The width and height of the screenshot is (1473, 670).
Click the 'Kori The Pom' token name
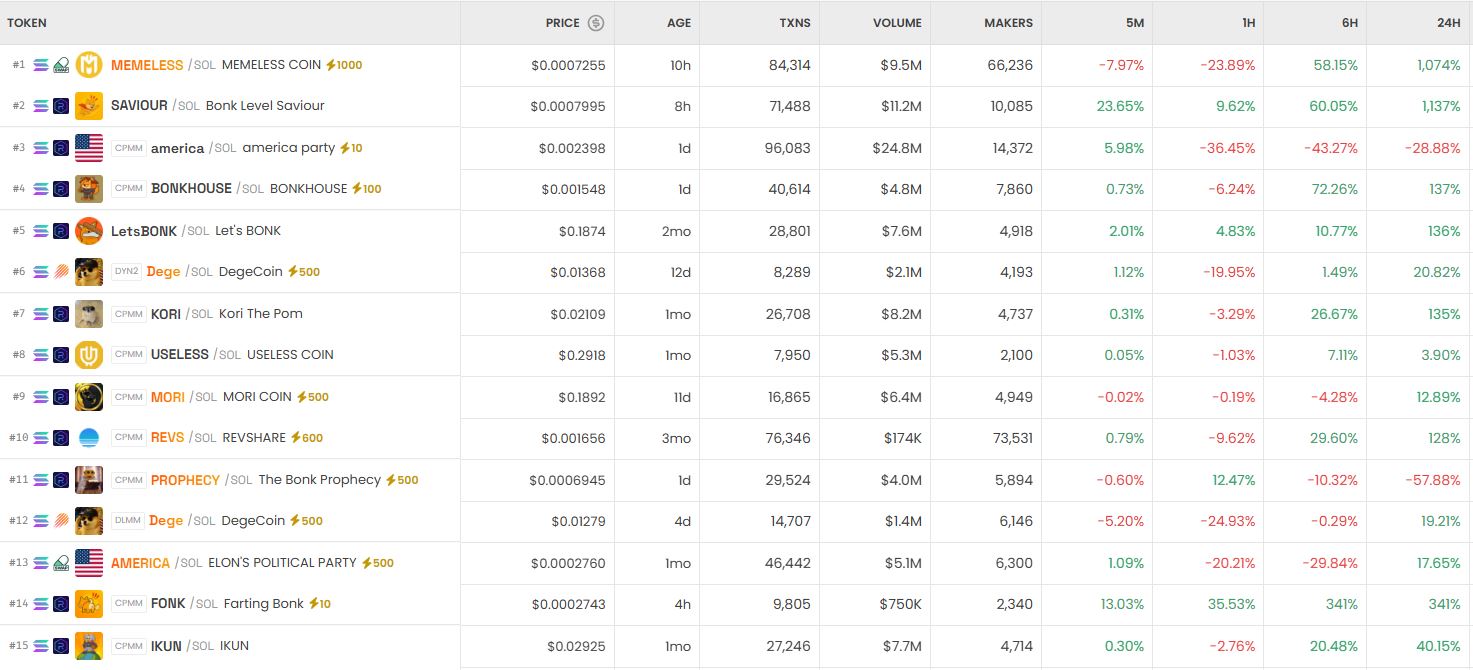[261, 314]
